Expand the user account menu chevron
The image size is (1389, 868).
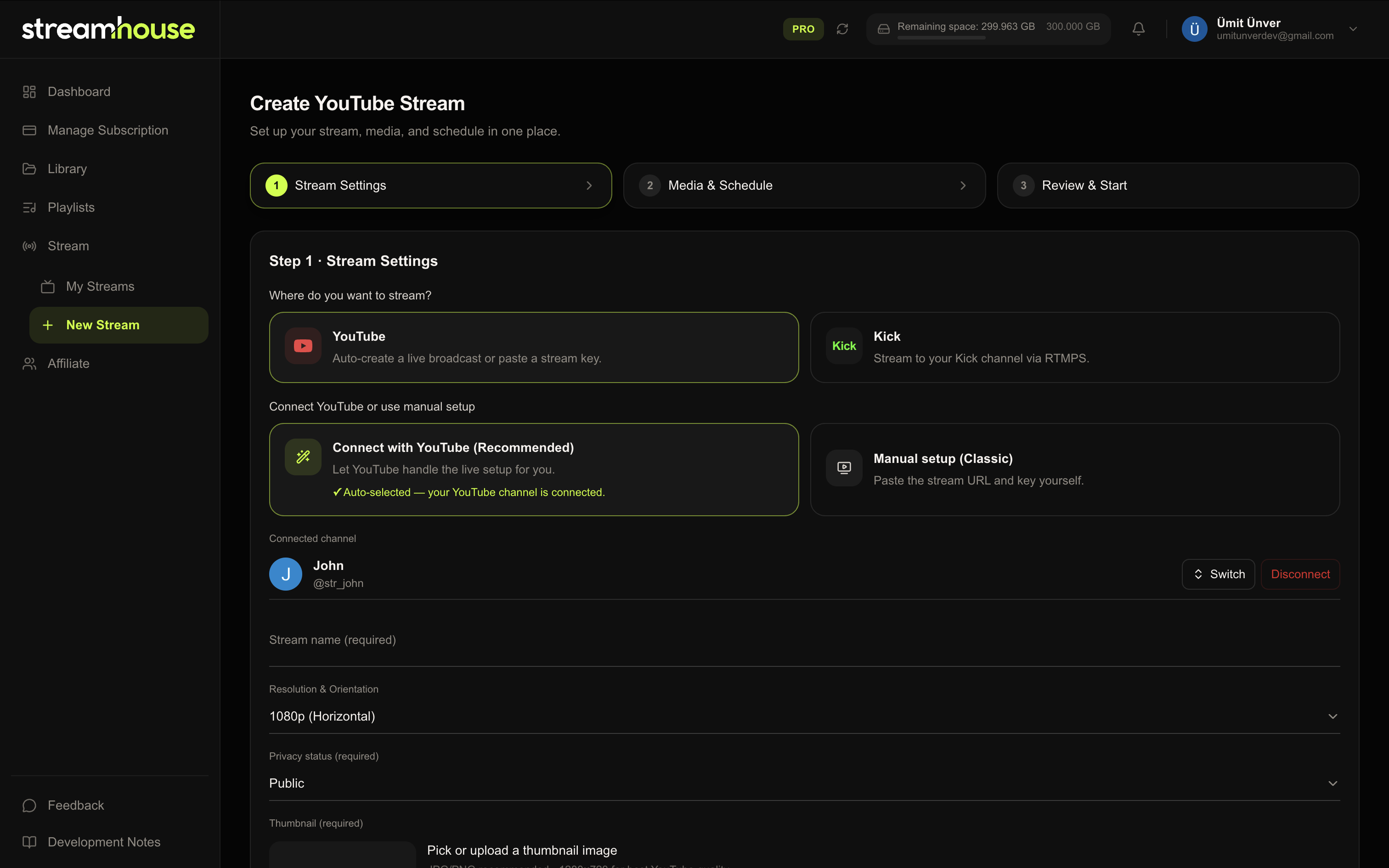click(1353, 28)
